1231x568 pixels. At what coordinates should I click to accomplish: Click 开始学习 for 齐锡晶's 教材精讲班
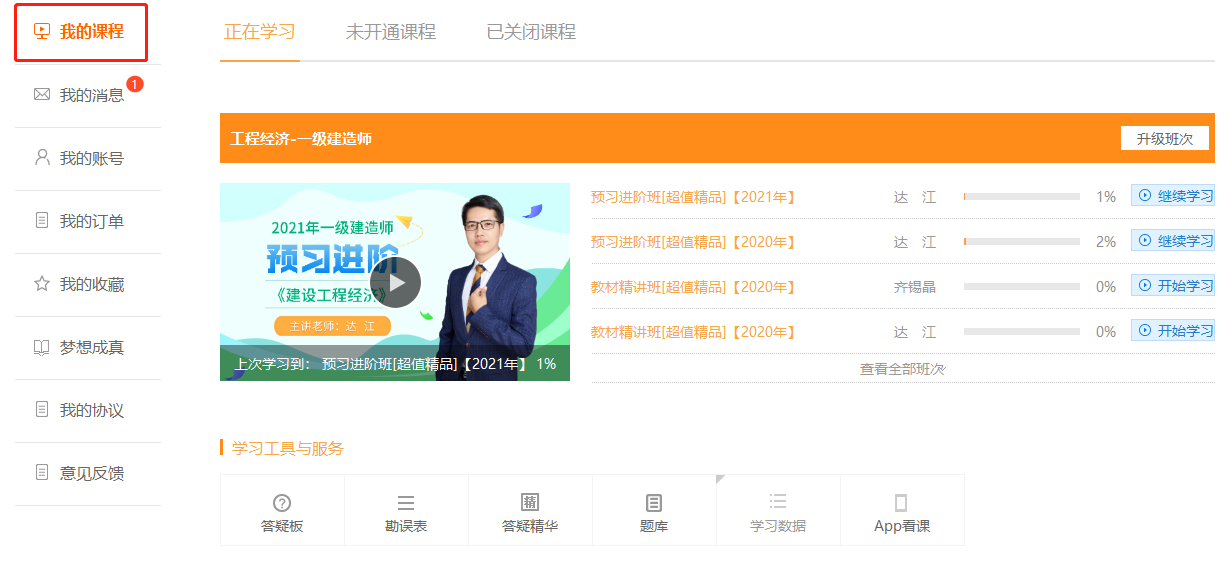1175,286
